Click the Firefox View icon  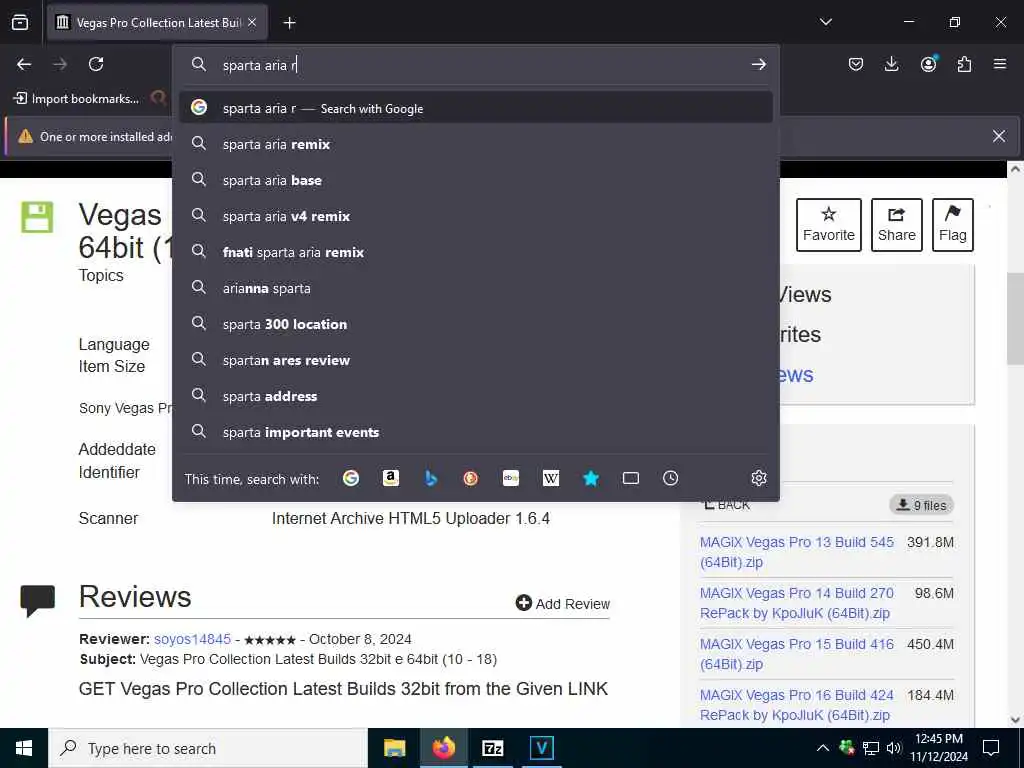coord(20,22)
